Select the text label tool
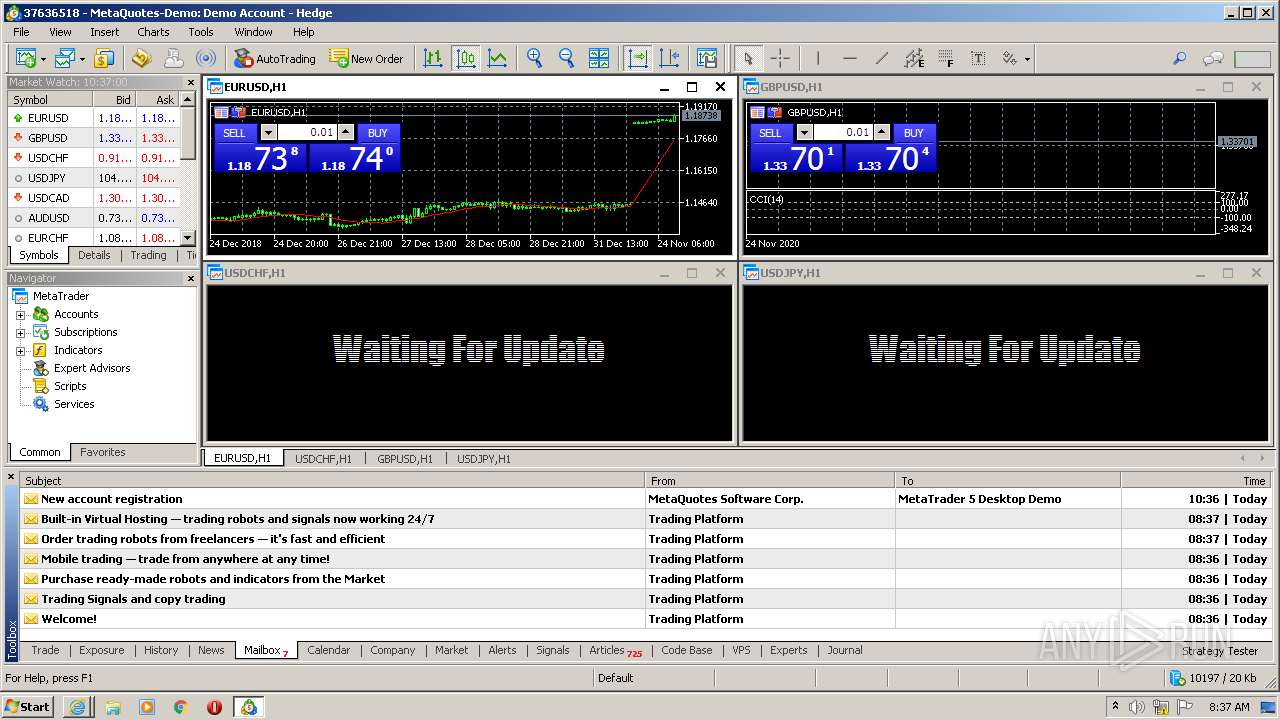This screenshot has height=720, width=1280. coord(978,58)
